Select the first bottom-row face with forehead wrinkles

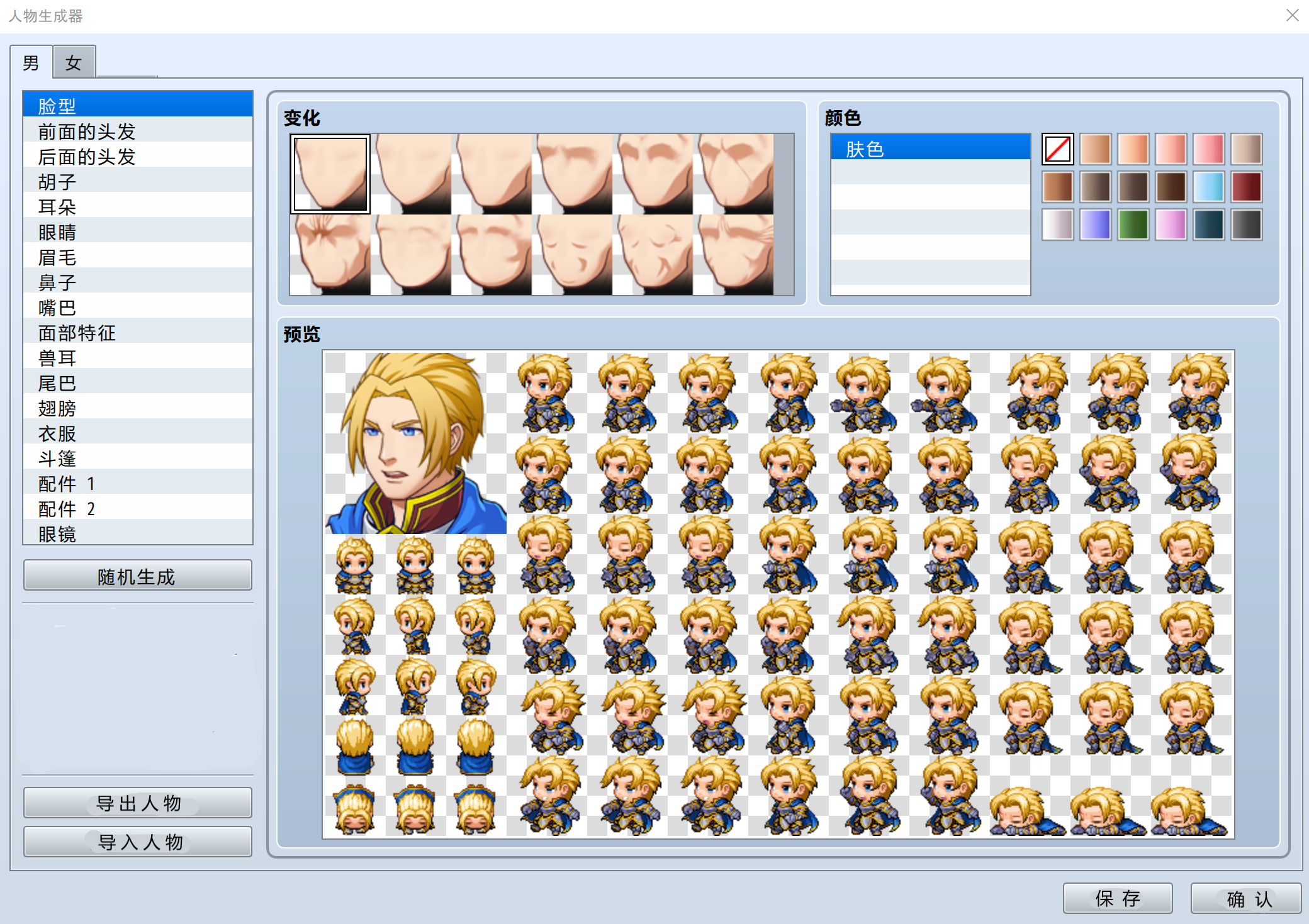coord(330,255)
